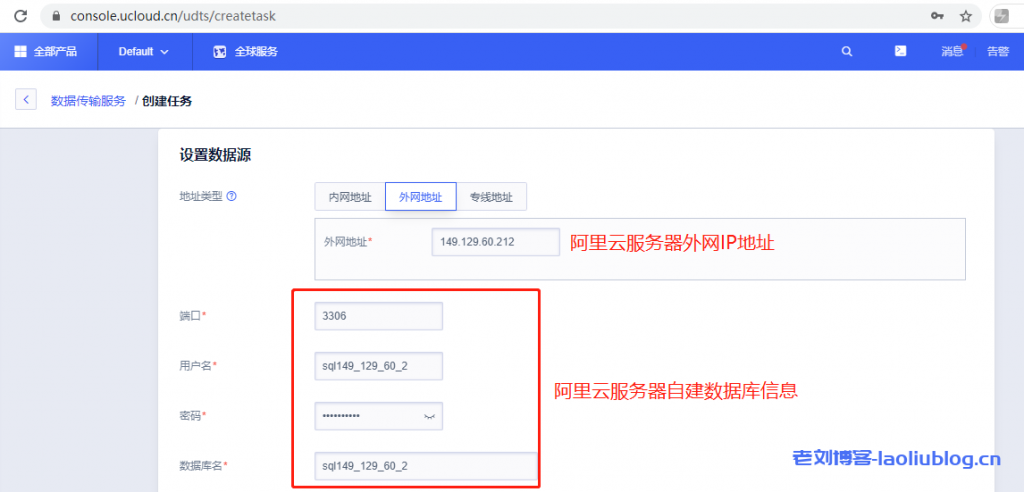The height and width of the screenshot is (492, 1024).
Task: Bookmark this page with the star icon
Action: pyautogui.click(x=965, y=16)
